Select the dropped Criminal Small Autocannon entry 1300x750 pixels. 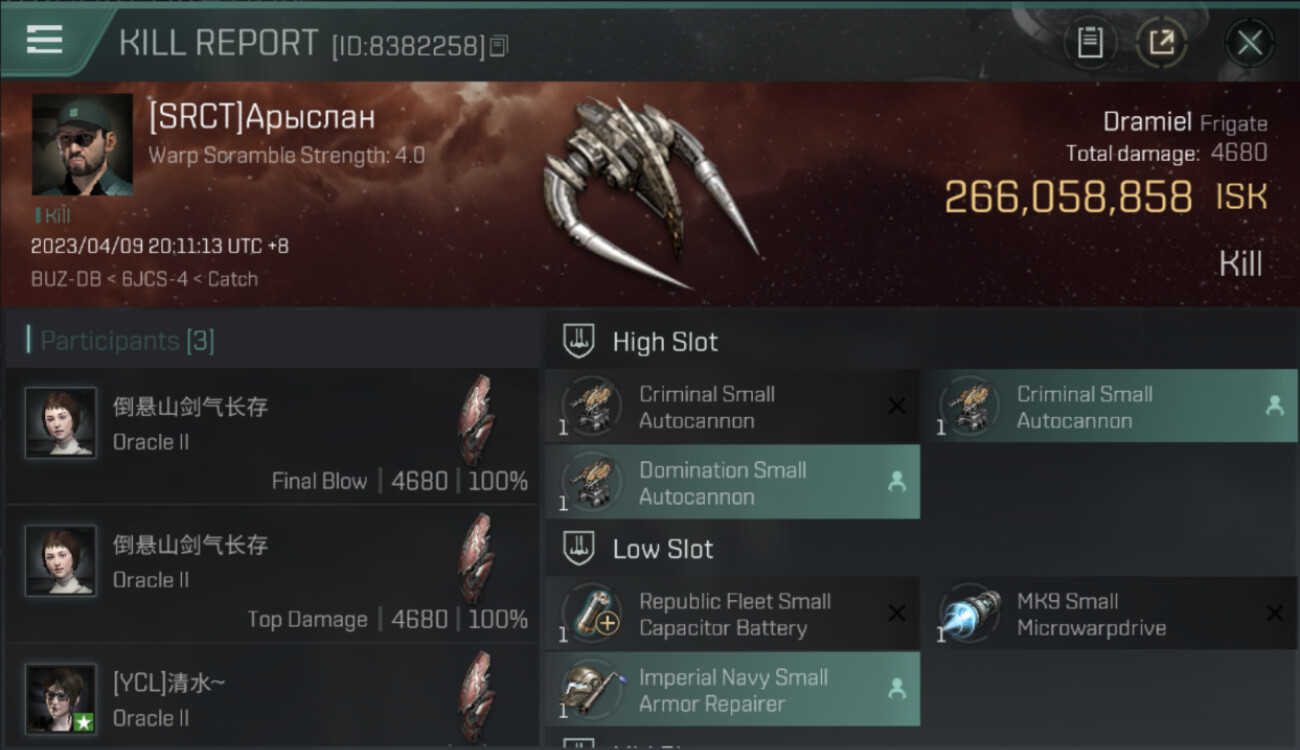(x=1110, y=407)
